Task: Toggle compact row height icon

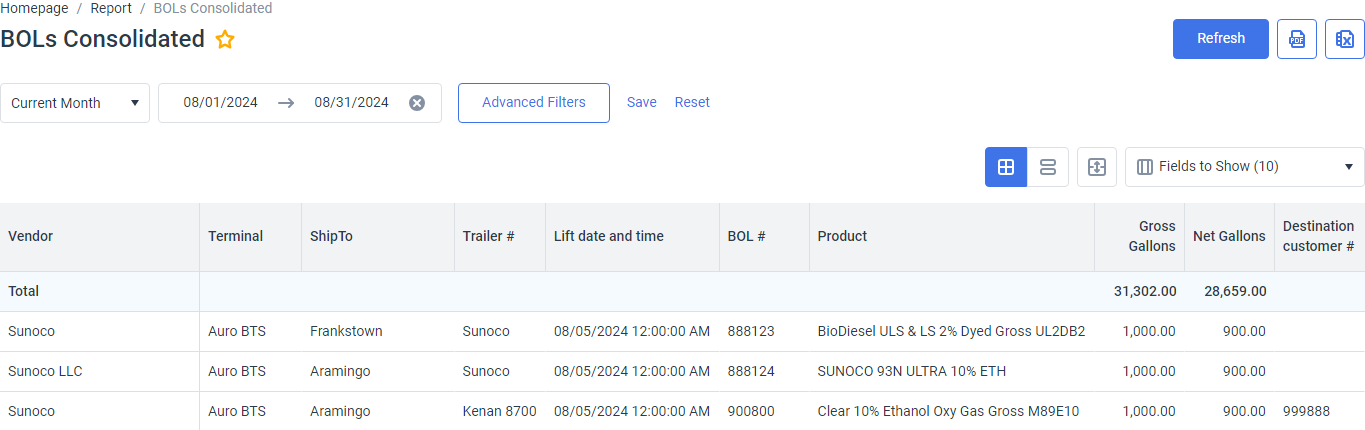Action: coord(1096,167)
